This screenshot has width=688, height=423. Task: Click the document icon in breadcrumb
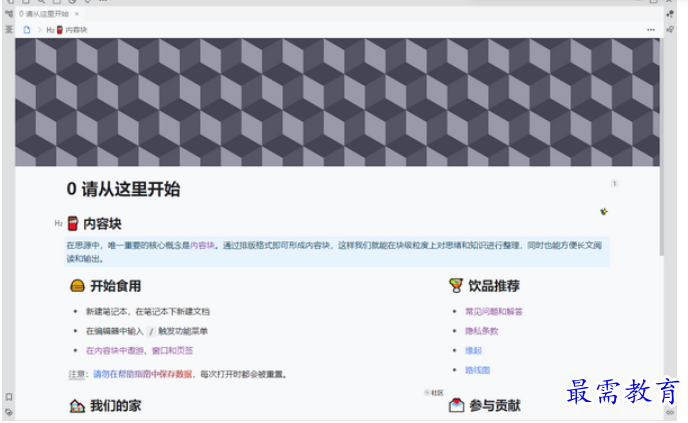coord(27,30)
